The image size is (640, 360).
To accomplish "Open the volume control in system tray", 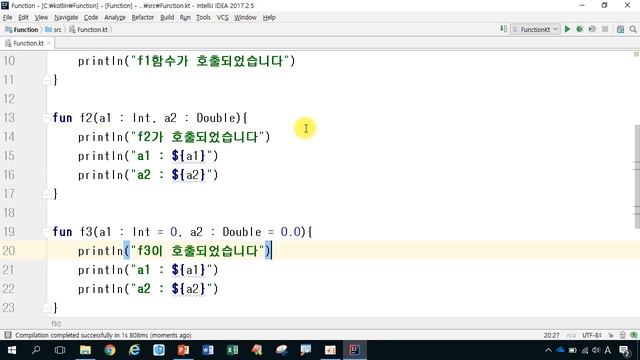I will (x=596, y=350).
